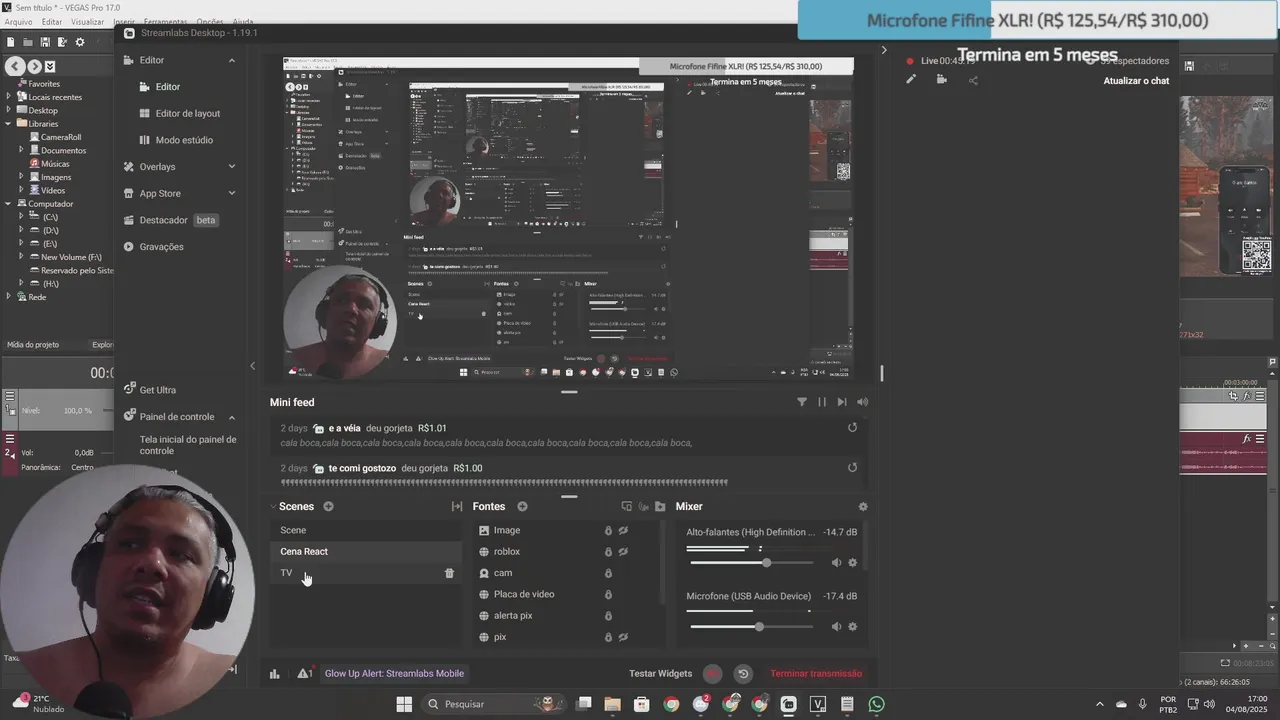Open new project icon in VEGAS toolbar
1280x720 pixels.
coord(10,42)
